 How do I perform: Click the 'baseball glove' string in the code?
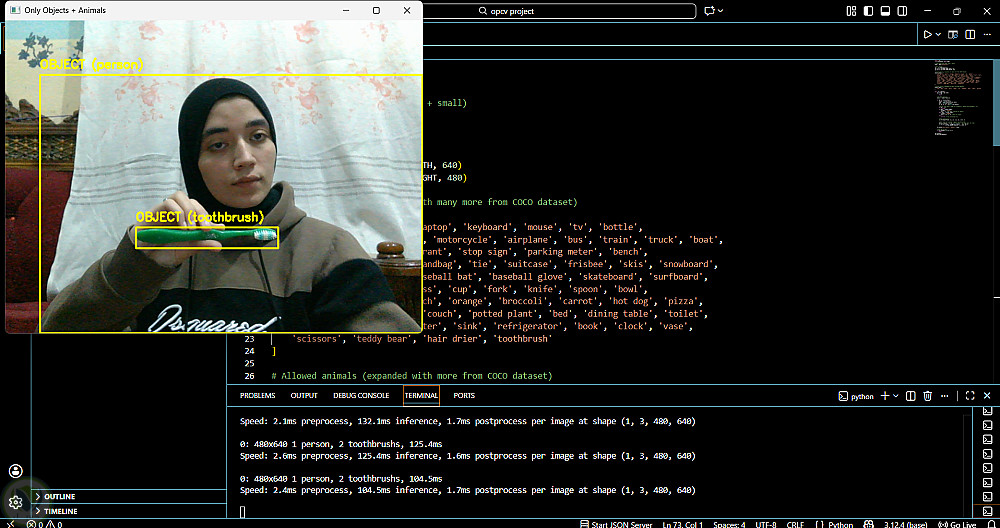(x=529, y=277)
